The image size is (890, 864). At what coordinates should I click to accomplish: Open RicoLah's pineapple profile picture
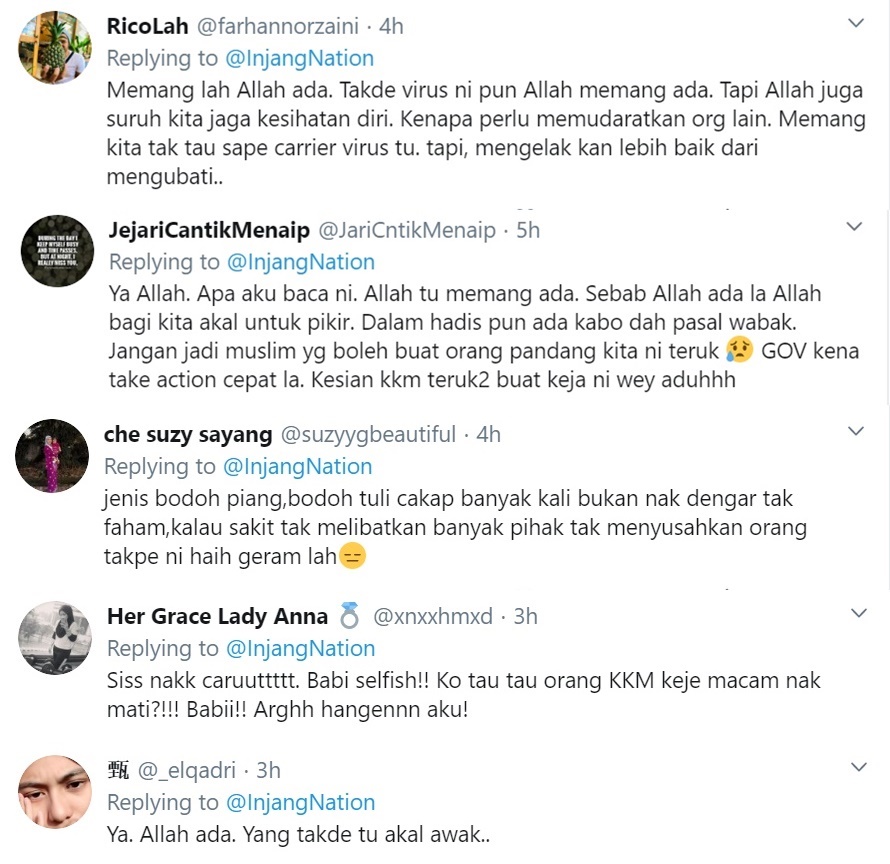coord(55,48)
